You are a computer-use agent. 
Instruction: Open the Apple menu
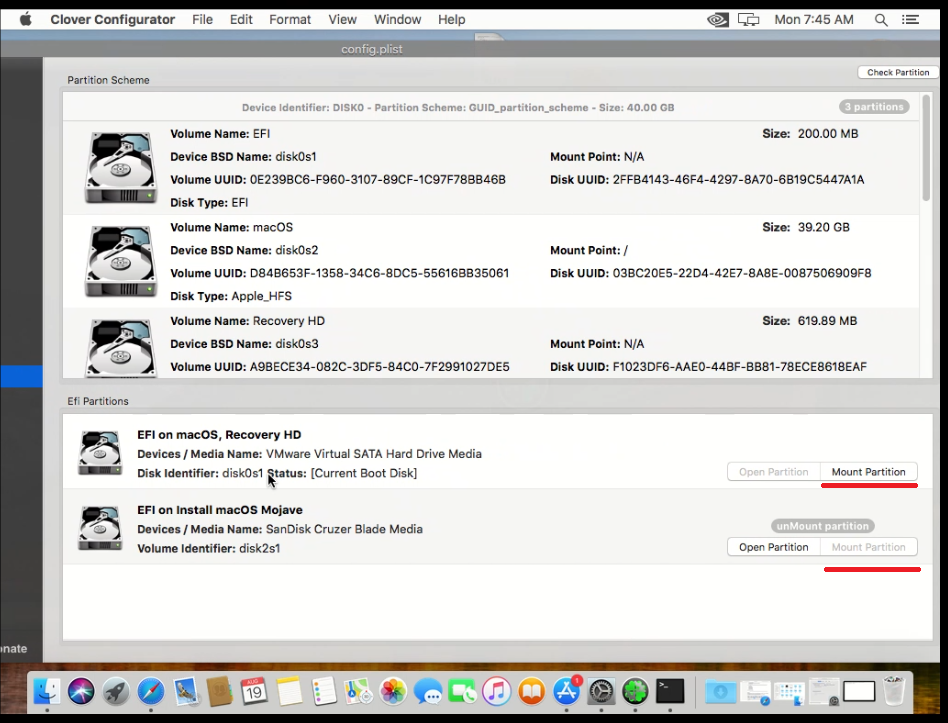click(25, 19)
